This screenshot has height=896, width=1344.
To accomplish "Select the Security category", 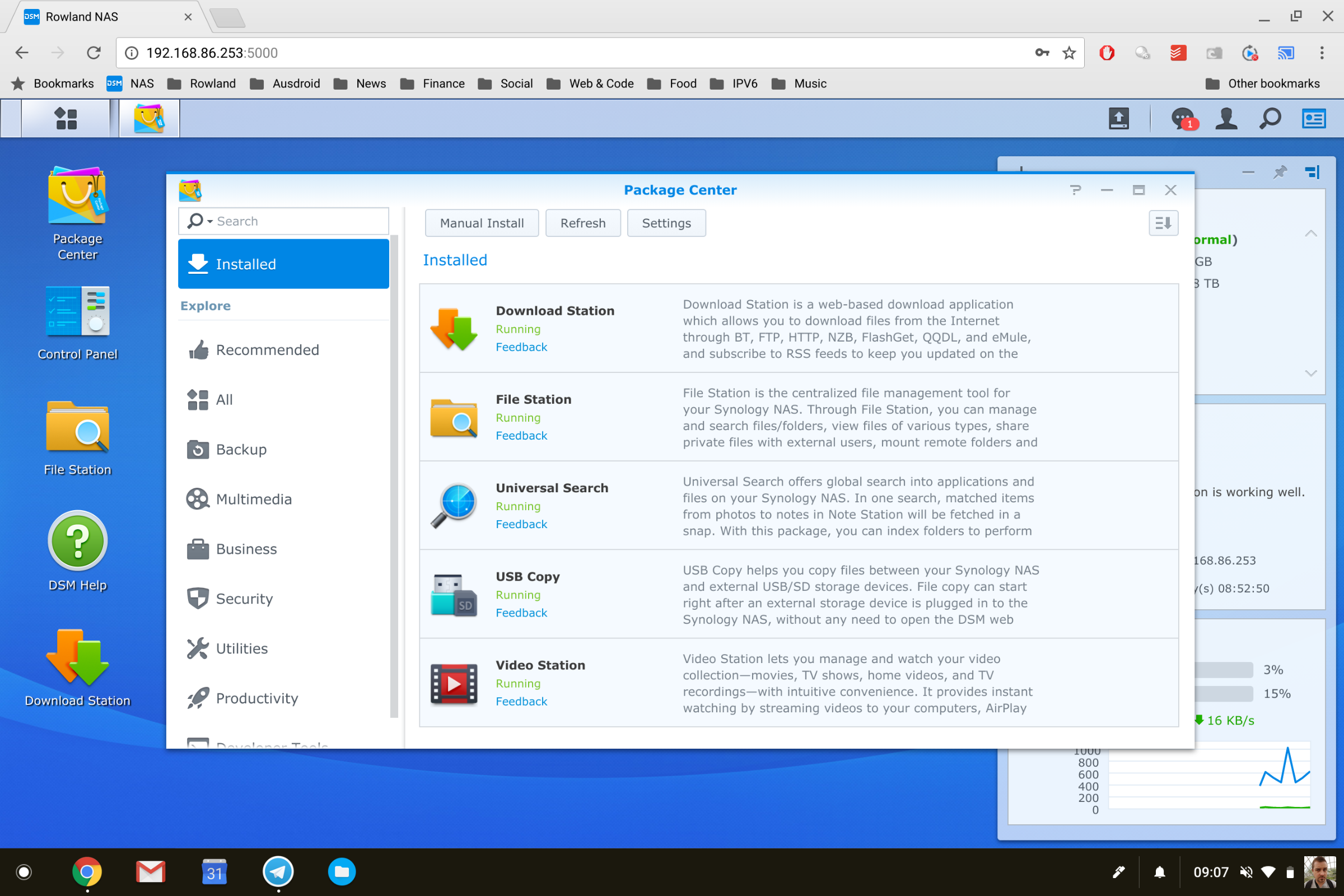I will (283, 598).
